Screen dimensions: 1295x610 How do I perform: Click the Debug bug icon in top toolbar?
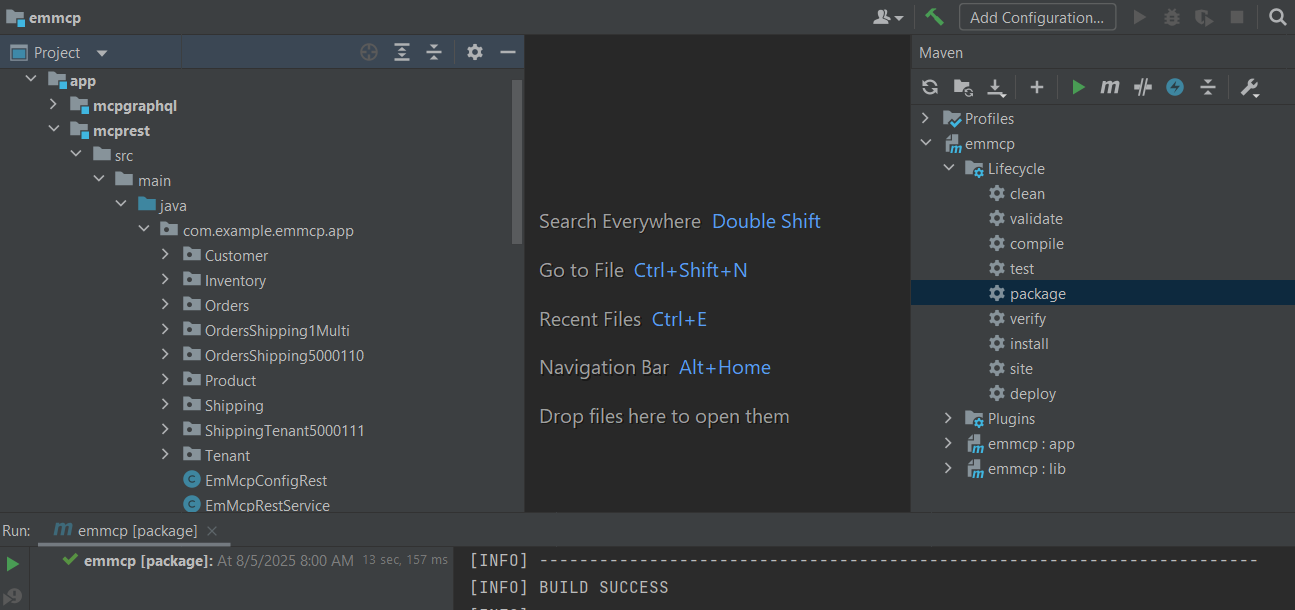tap(1172, 17)
